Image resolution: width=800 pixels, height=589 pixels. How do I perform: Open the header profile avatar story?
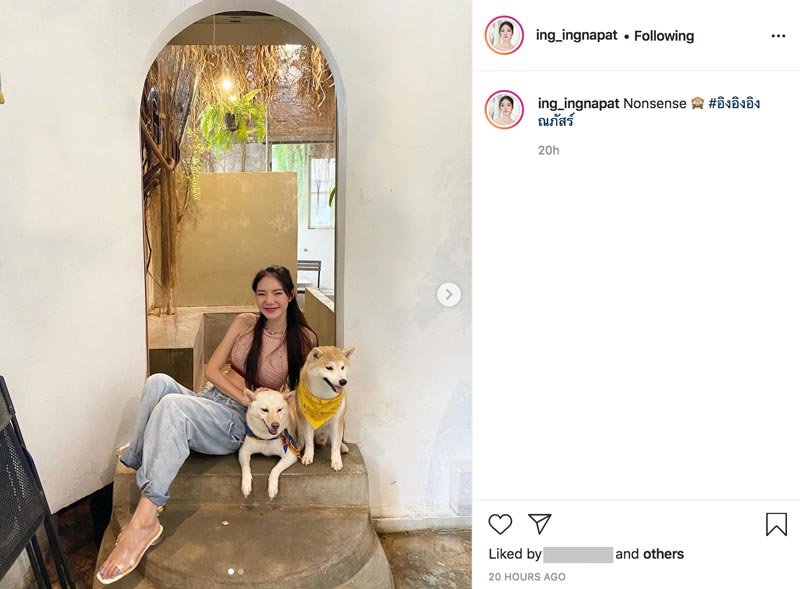[x=504, y=35]
